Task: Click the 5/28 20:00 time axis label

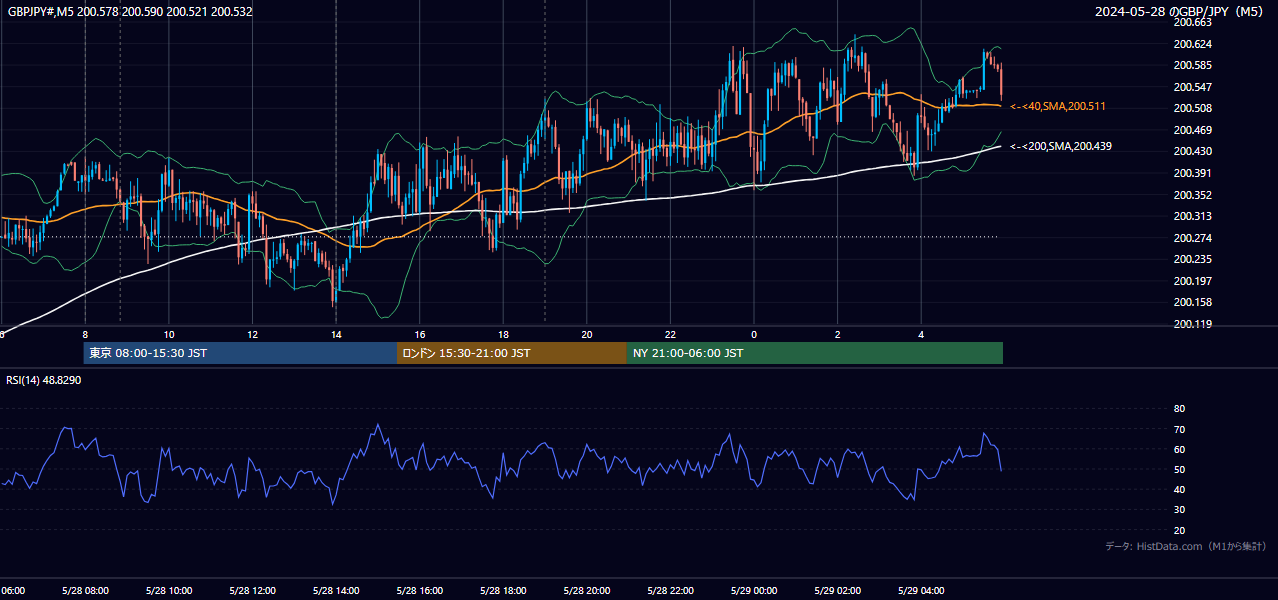Action: [586, 590]
